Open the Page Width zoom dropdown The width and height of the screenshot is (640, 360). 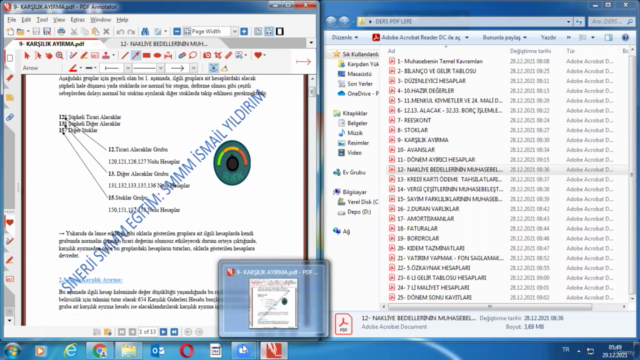point(235,31)
